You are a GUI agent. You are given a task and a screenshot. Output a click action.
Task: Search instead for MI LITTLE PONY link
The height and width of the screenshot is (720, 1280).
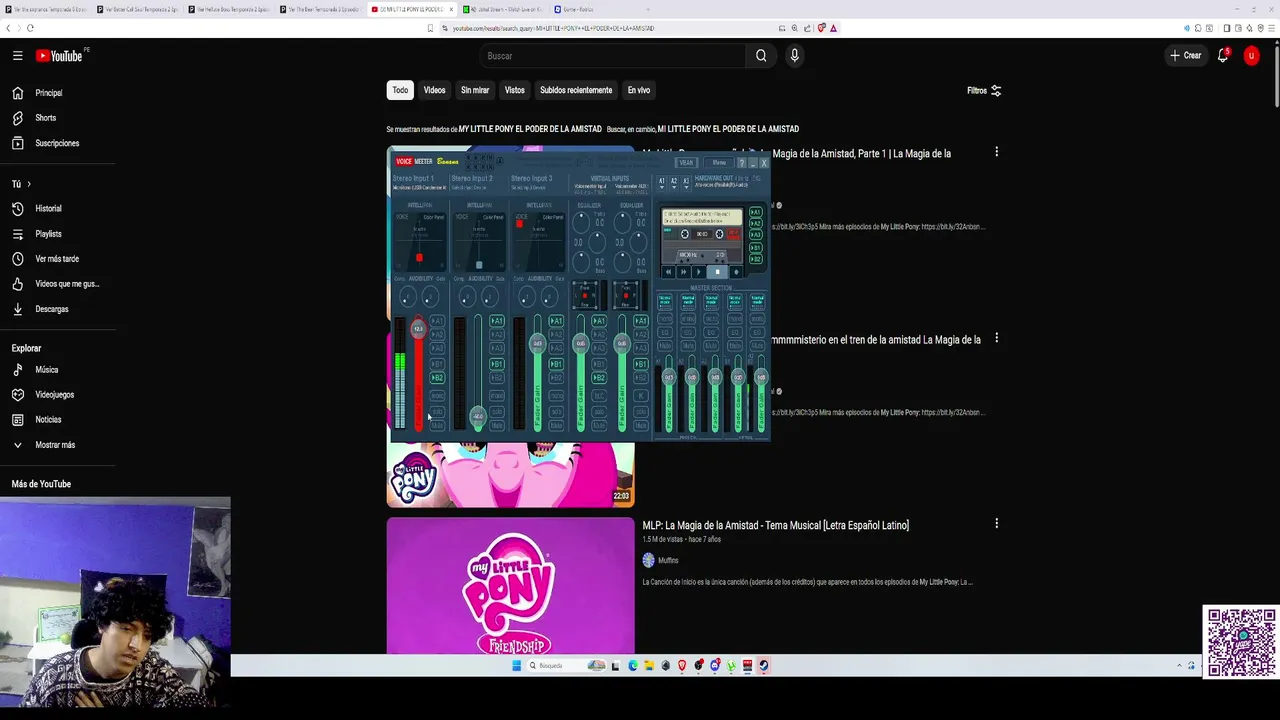tap(728, 129)
